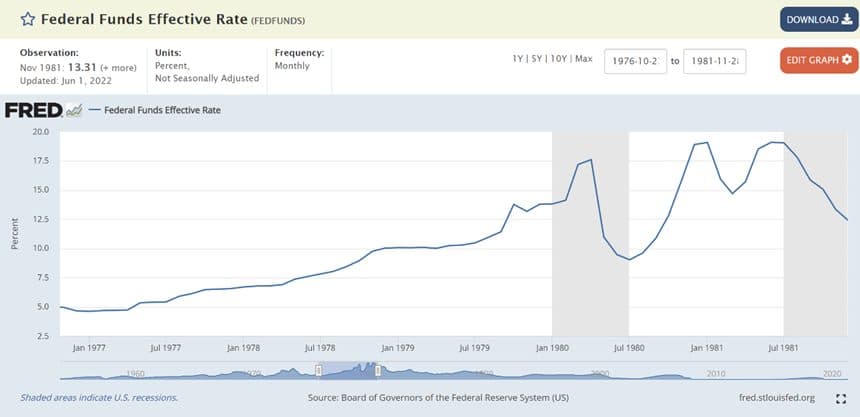The width and height of the screenshot is (860, 417).
Task: Select the 10Y time range
Action: [x=558, y=59]
